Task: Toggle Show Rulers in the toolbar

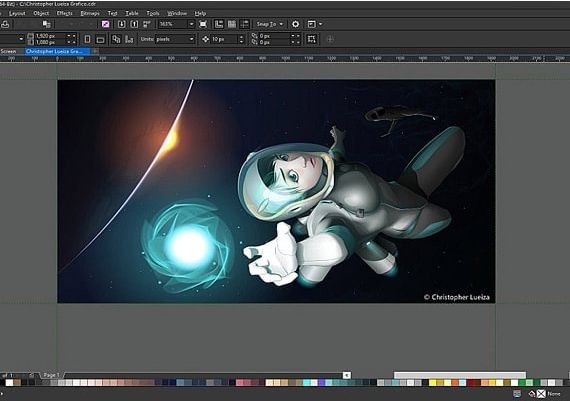Action: point(218,24)
